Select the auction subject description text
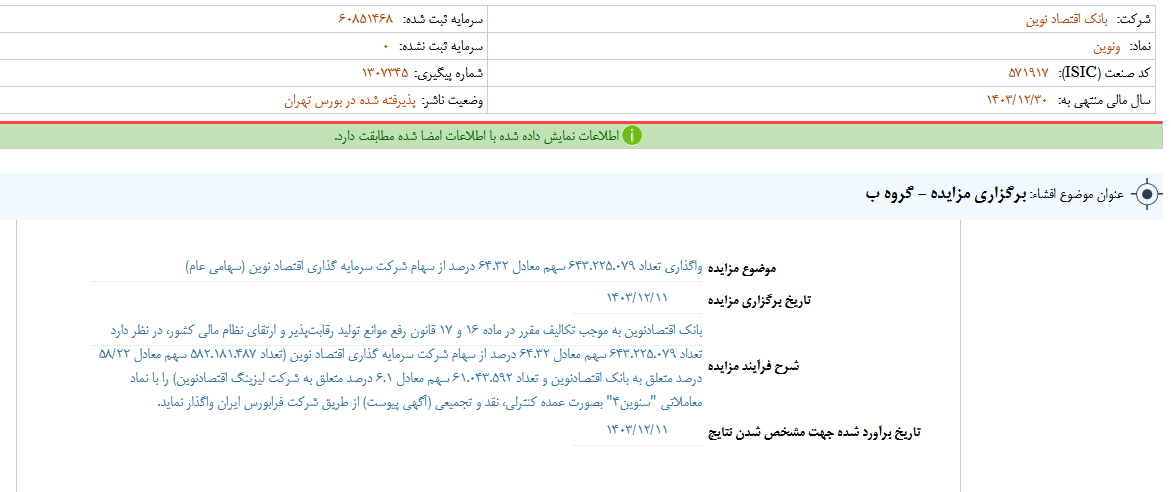Viewport: 1171px width, 492px height. tap(443, 267)
